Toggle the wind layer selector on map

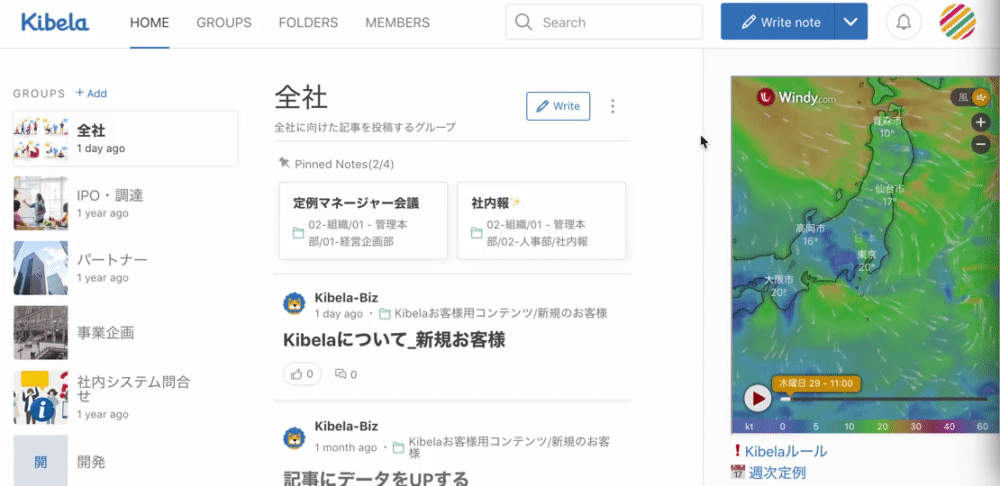pos(970,98)
